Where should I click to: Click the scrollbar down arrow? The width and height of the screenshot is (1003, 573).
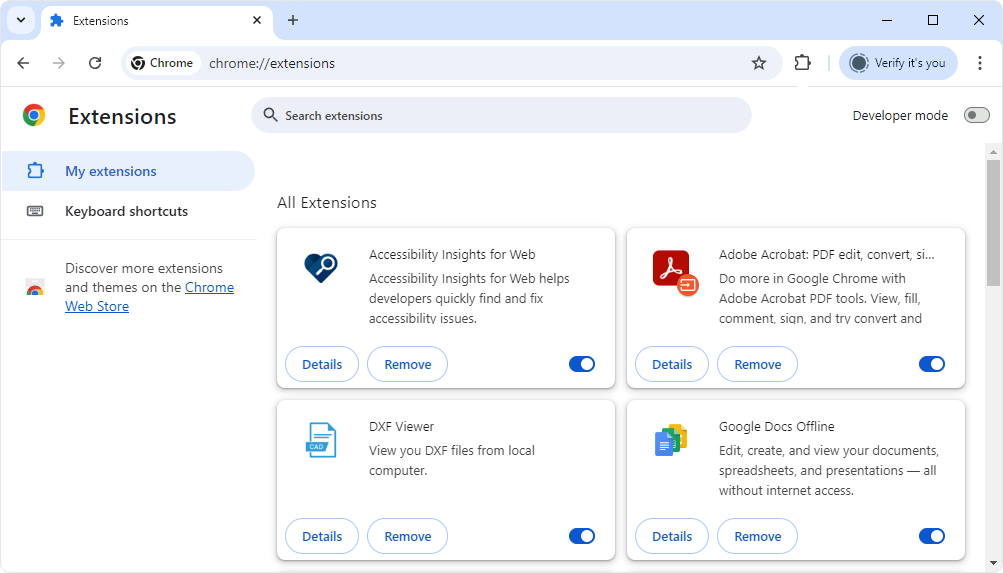pyautogui.click(x=993, y=563)
